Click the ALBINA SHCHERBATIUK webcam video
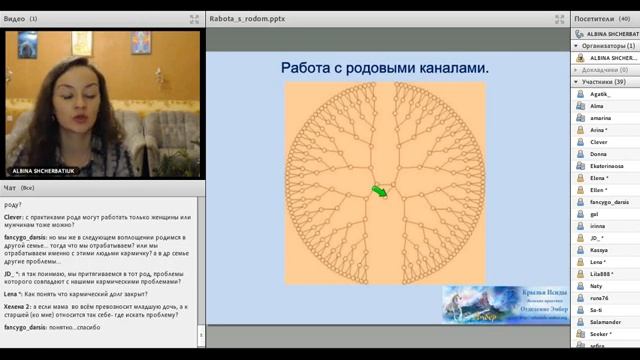The image size is (640, 360). pyautogui.click(x=102, y=104)
